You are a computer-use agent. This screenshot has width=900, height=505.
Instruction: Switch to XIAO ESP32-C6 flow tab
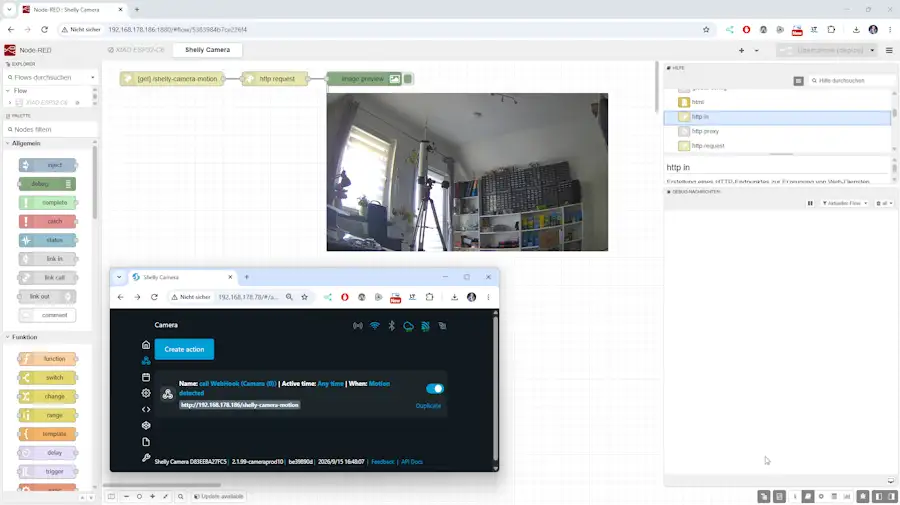point(136,50)
